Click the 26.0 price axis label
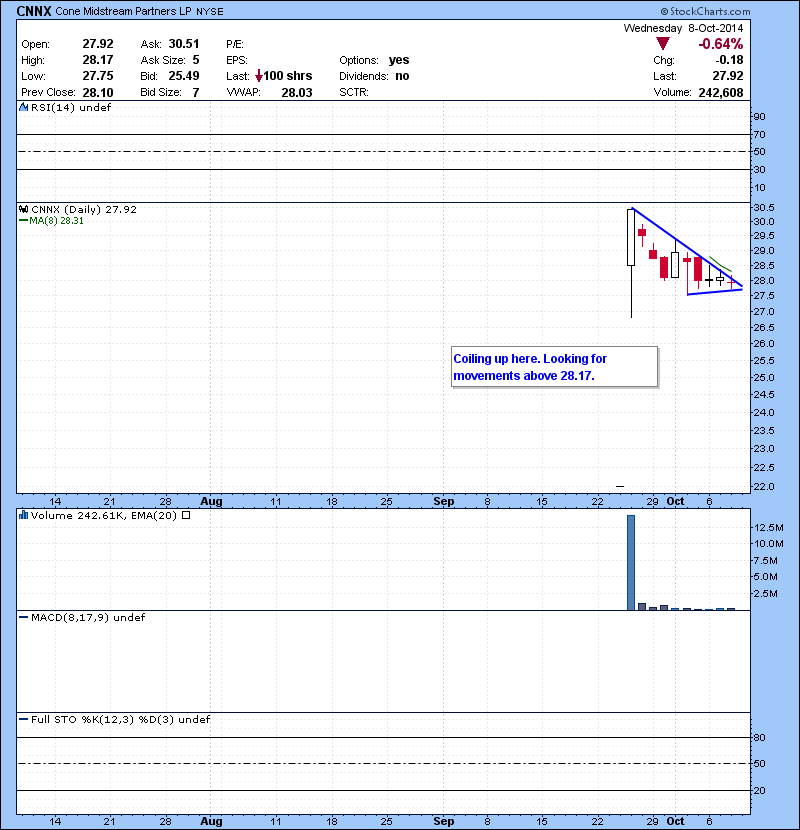This screenshot has height=830, width=800. click(x=763, y=343)
